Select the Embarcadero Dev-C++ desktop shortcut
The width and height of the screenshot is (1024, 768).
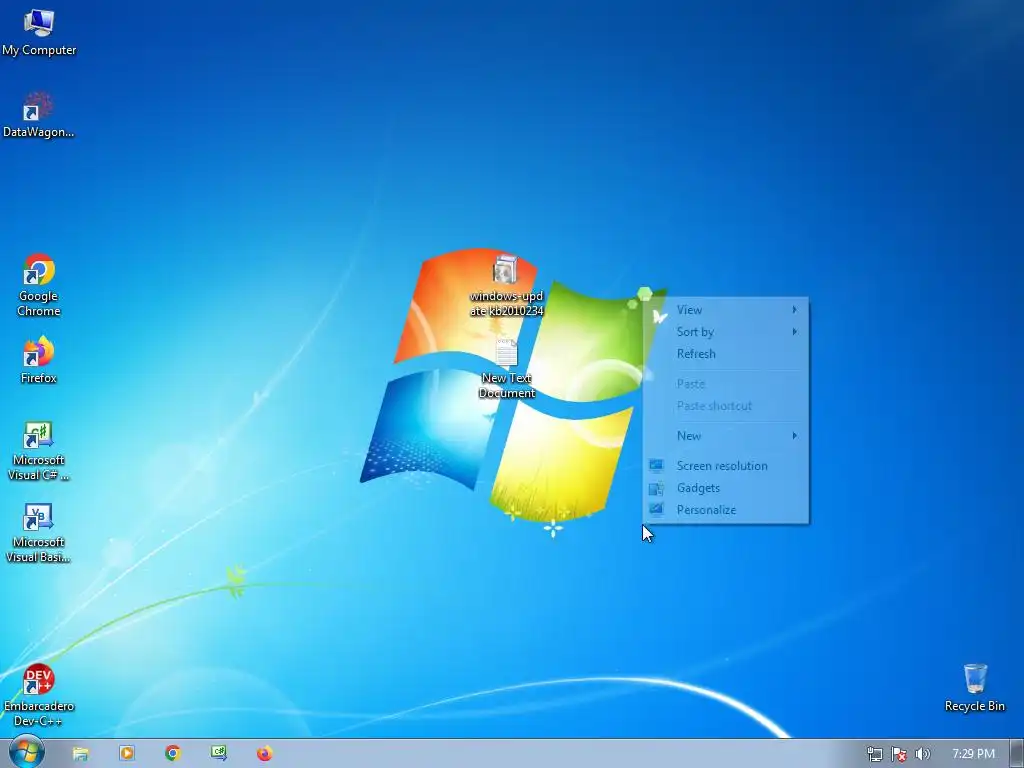(x=39, y=696)
